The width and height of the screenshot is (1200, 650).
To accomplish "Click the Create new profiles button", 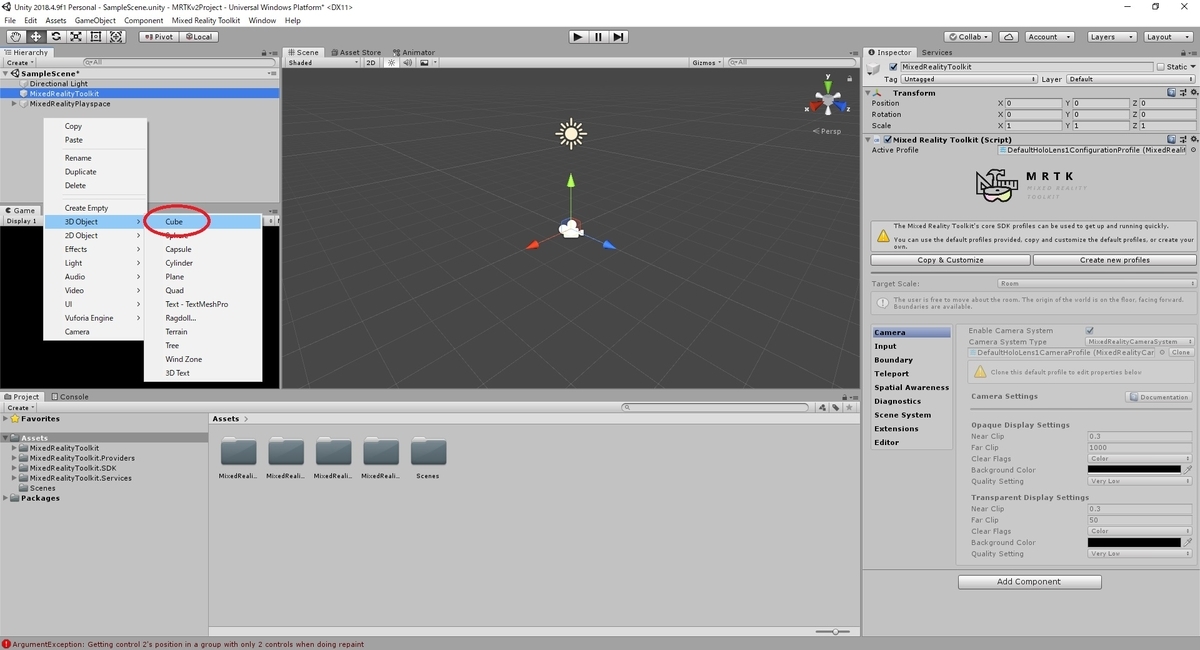I will [x=1114, y=260].
